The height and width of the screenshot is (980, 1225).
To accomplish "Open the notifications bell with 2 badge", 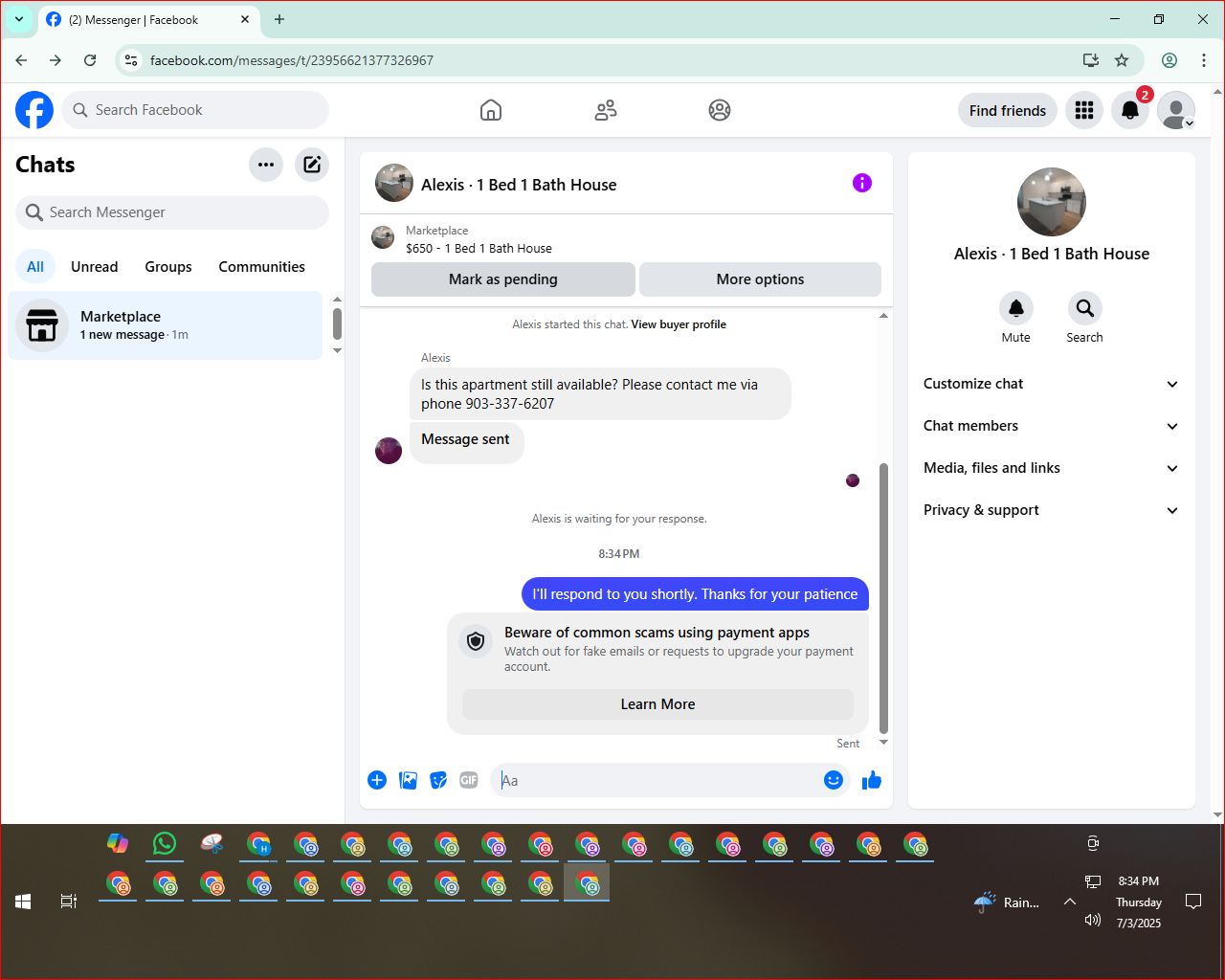I will 1130,110.
